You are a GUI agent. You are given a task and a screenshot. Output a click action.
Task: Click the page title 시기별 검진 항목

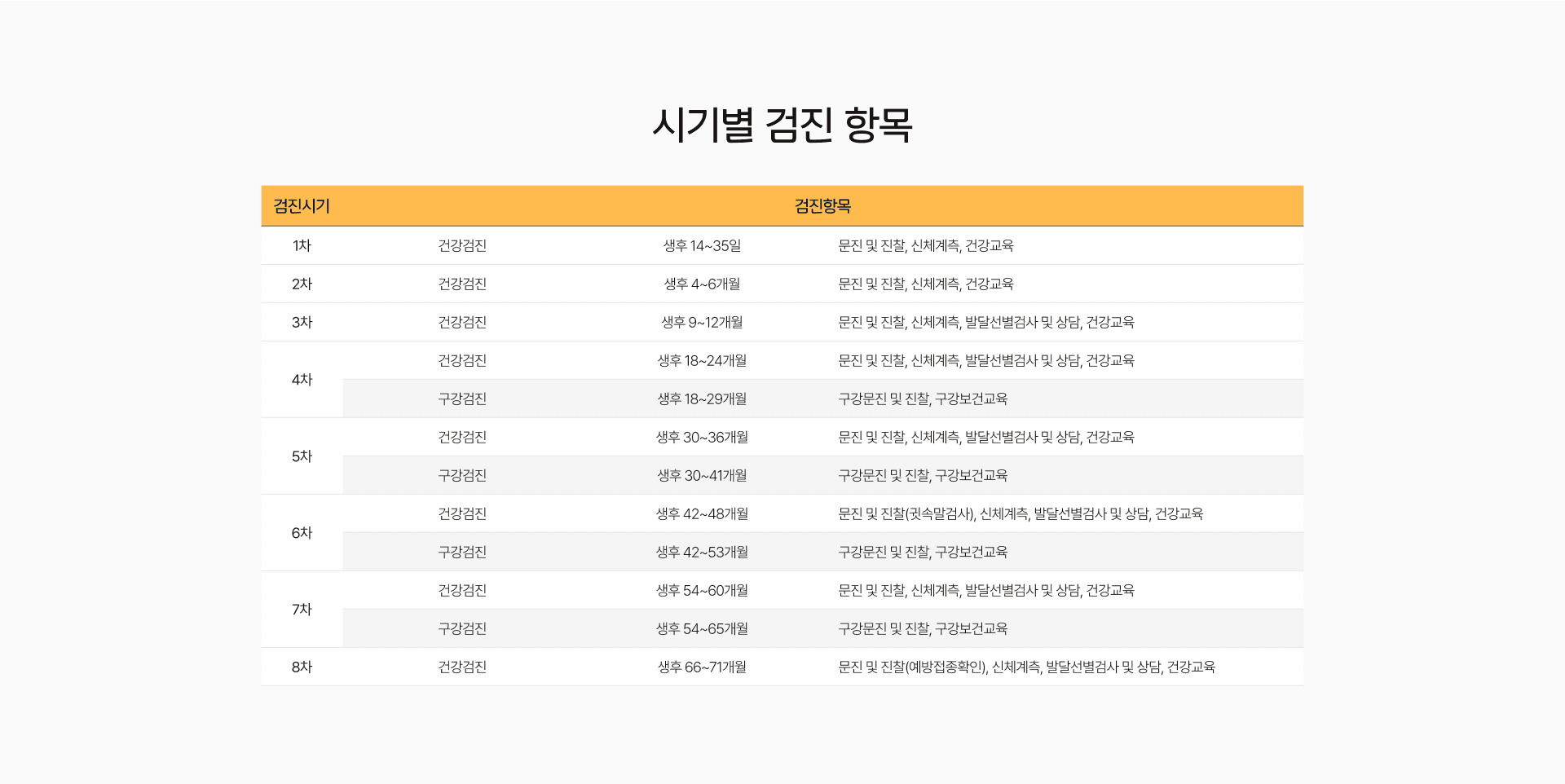(782, 124)
